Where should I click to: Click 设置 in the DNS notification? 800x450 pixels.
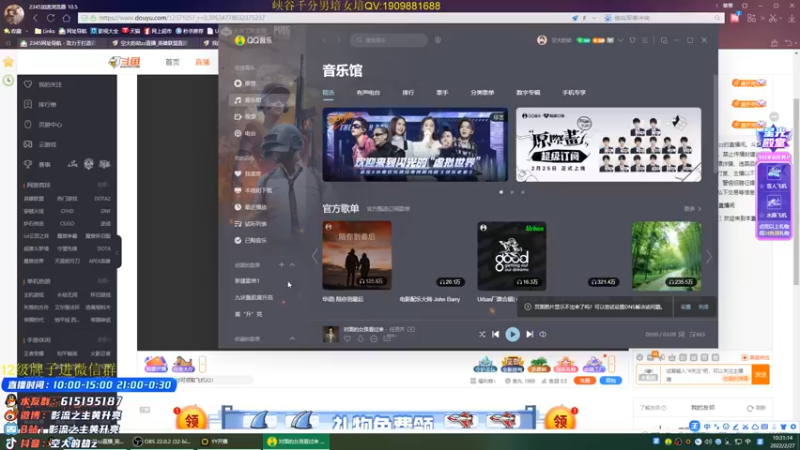tap(686, 307)
